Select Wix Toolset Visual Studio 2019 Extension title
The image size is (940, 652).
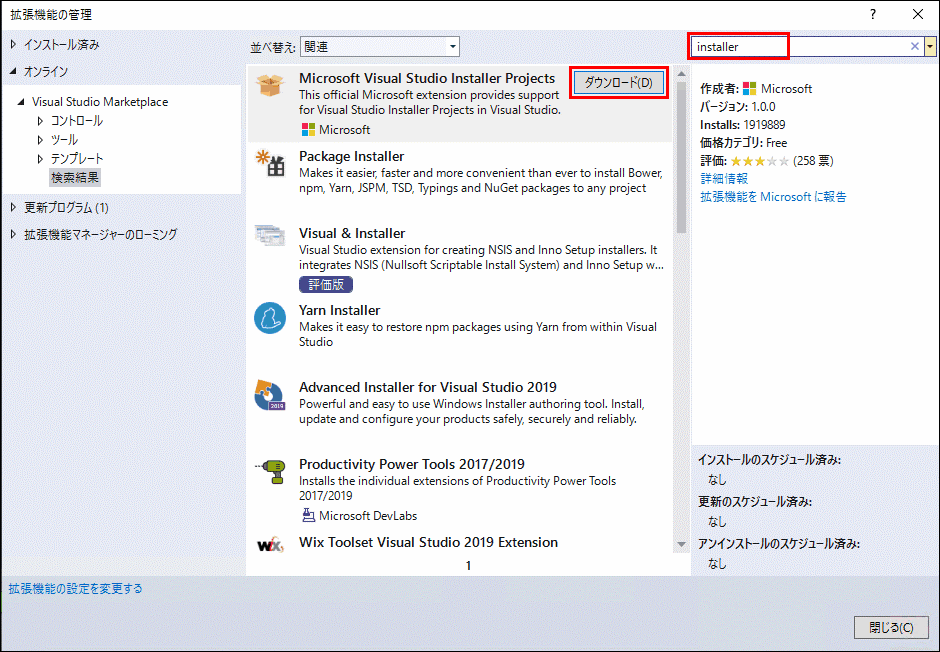coord(428,542)
